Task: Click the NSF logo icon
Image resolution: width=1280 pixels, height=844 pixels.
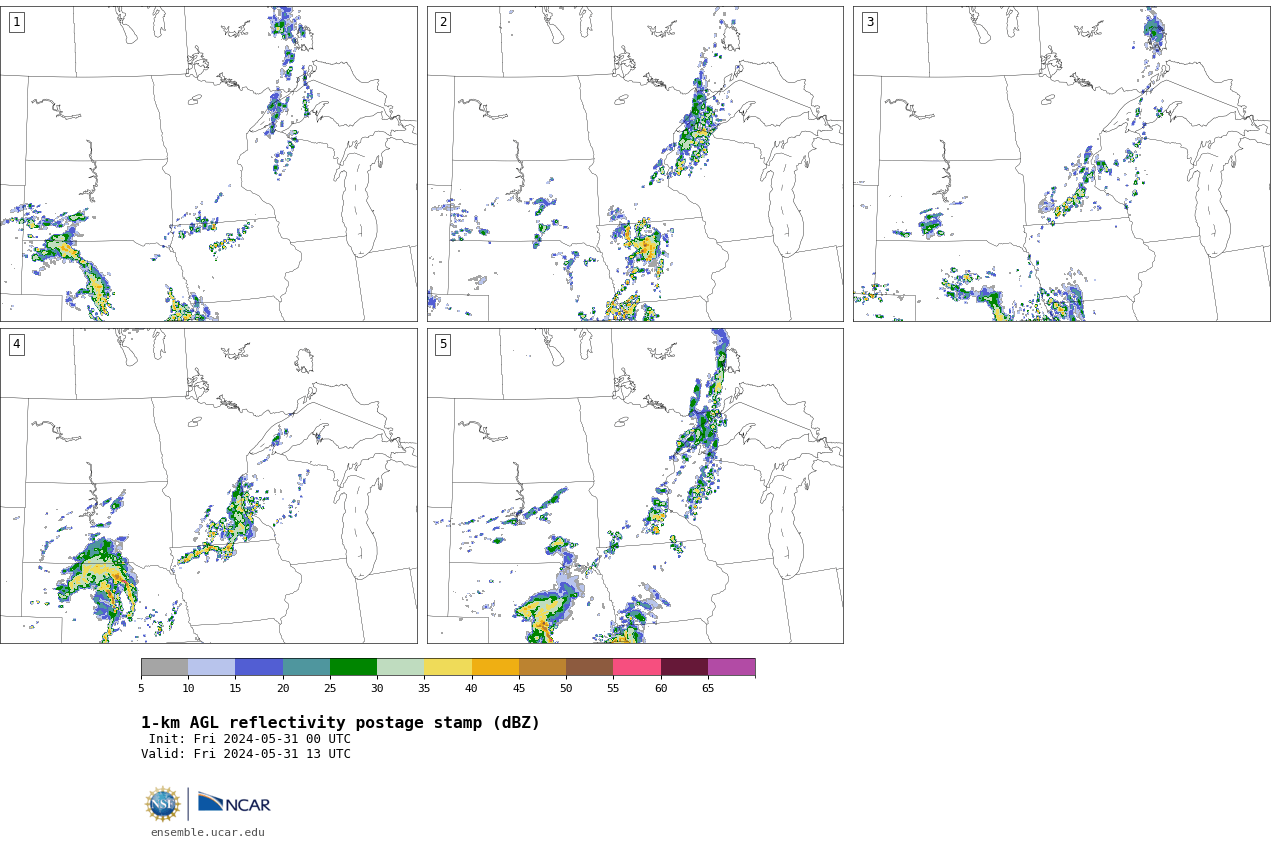Action: click(162, 804)
